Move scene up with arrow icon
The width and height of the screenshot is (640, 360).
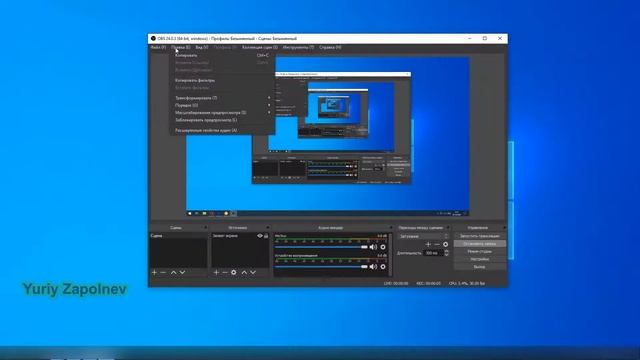pyautogui.click(x=173, y=272)
